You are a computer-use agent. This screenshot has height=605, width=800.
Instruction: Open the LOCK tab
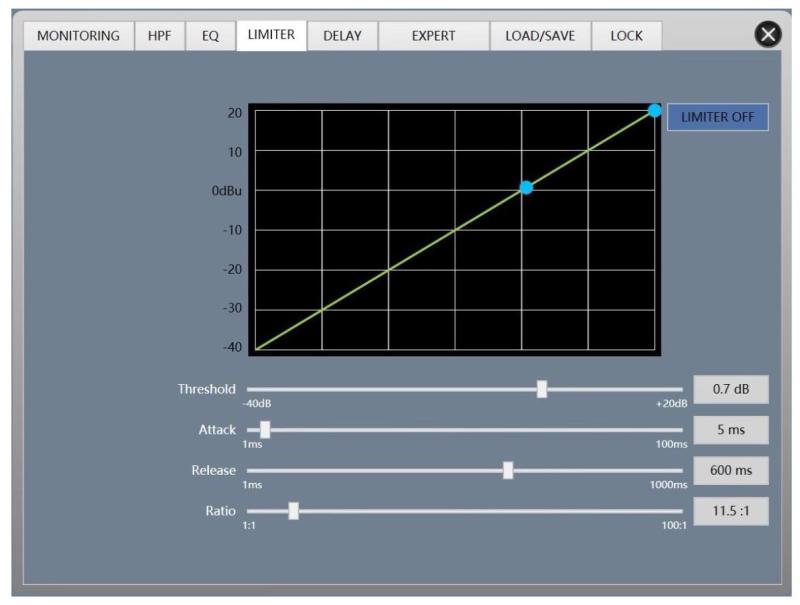click(x=626, y=36)
